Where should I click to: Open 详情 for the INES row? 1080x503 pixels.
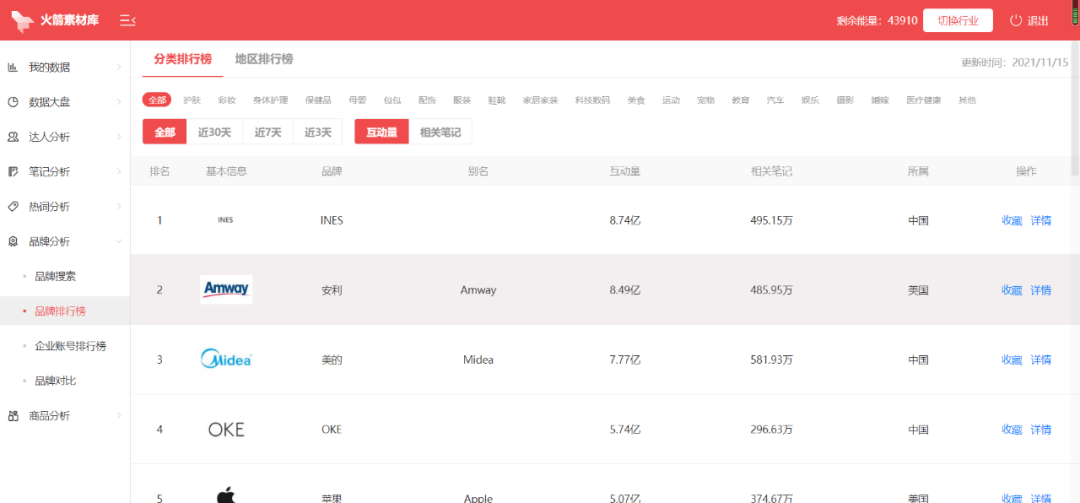tap(1041, 220)
